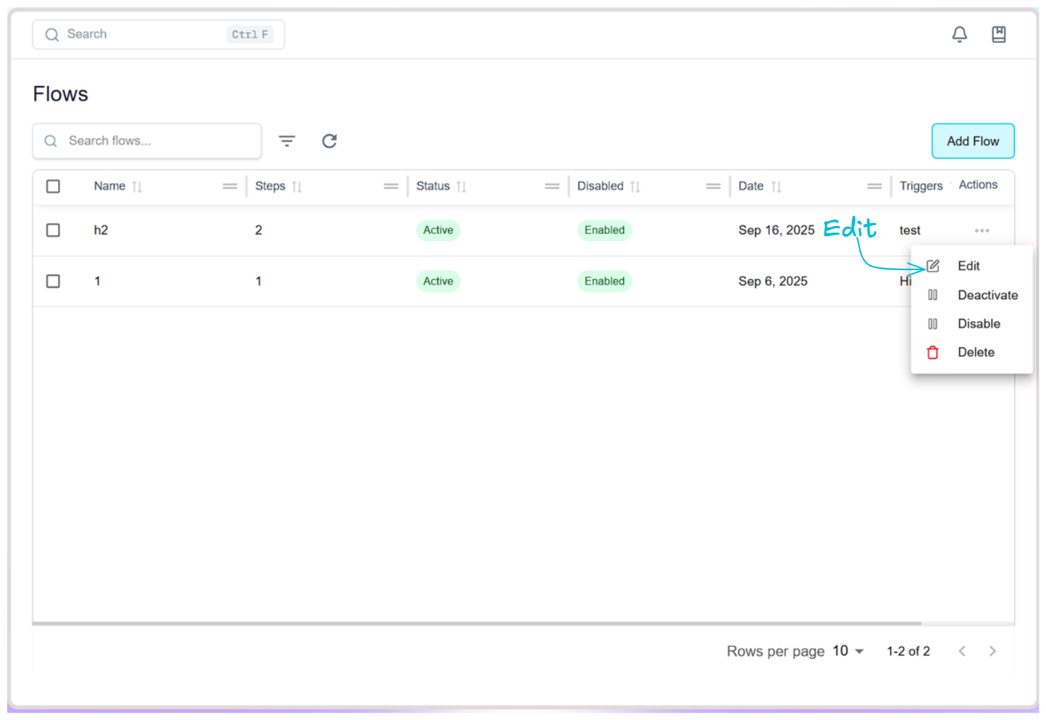Check the box for flow h2
The image size is (1046, 720).
tap(53, 230)
